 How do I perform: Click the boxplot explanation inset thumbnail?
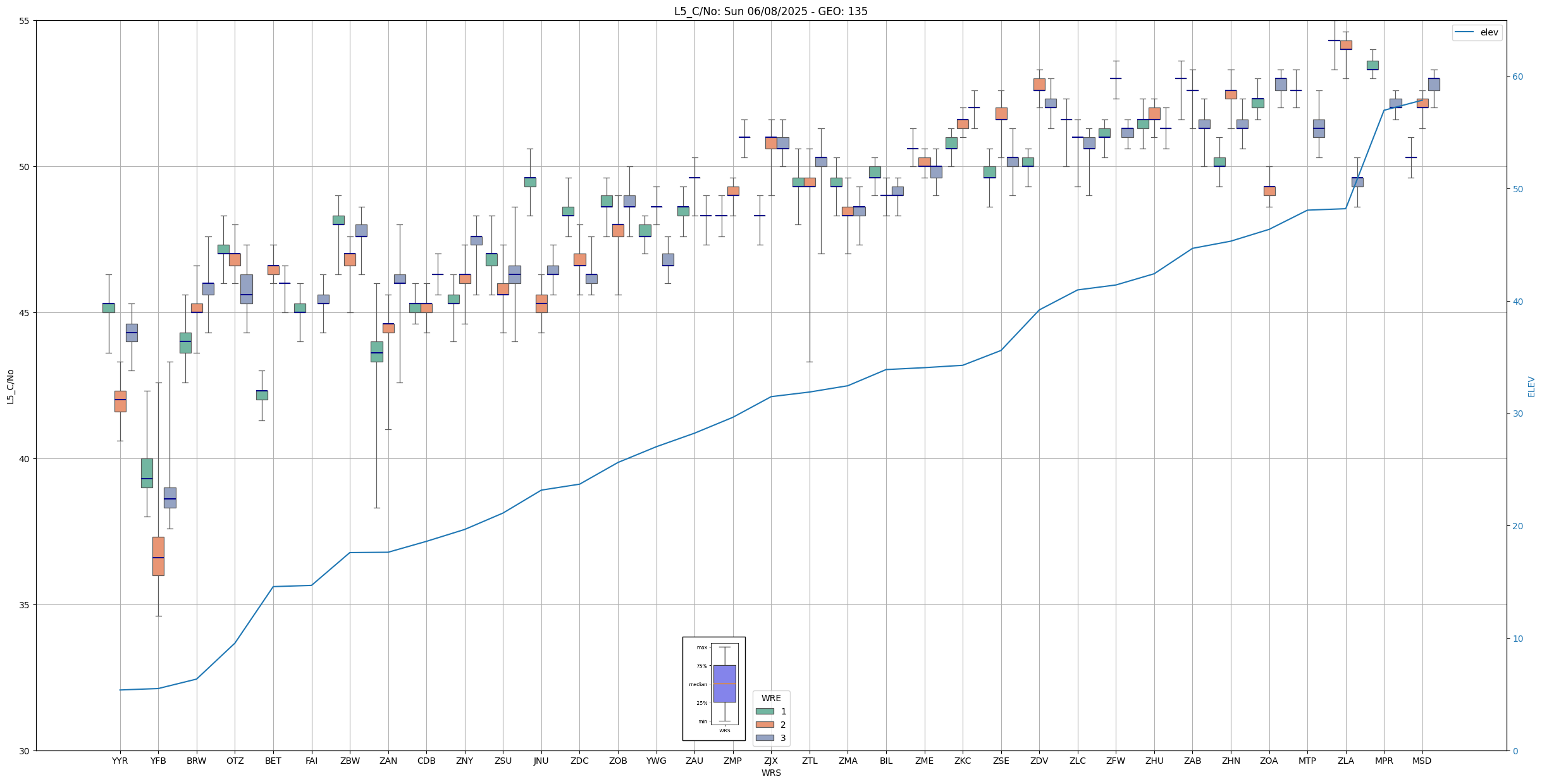pyautogui.click(x=713, y=688)
